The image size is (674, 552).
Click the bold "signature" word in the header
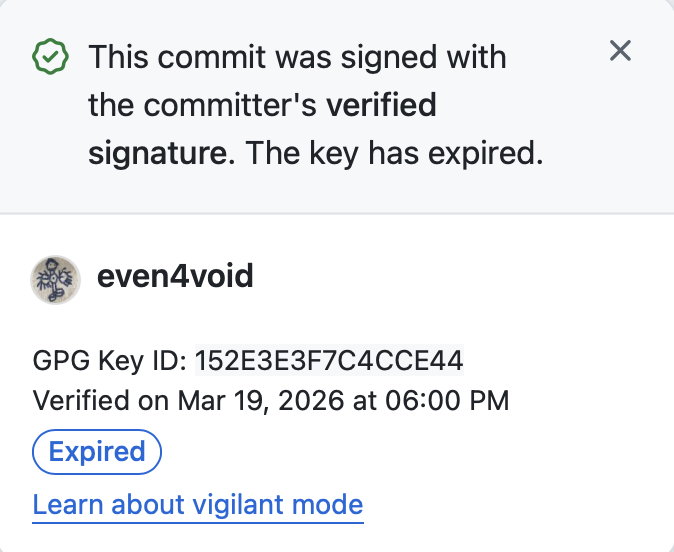click(155, 154)
